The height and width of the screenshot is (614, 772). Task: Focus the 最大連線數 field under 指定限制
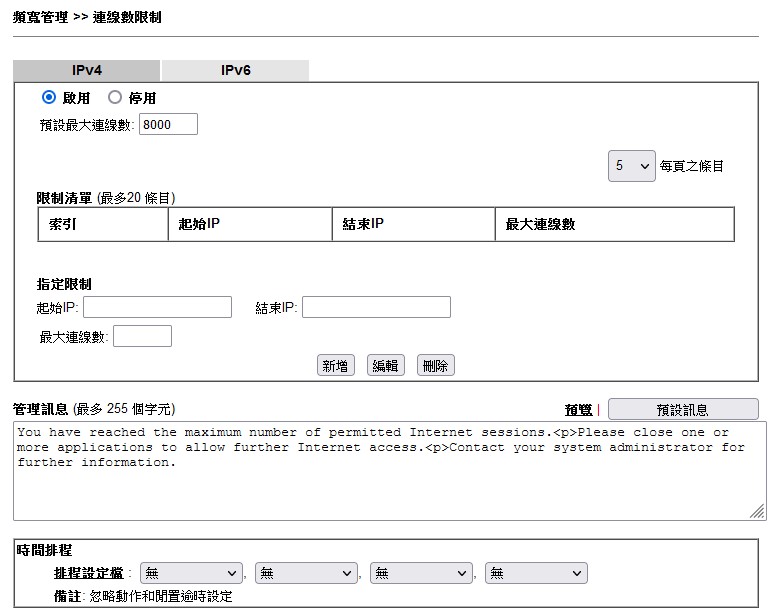(142, 337)
